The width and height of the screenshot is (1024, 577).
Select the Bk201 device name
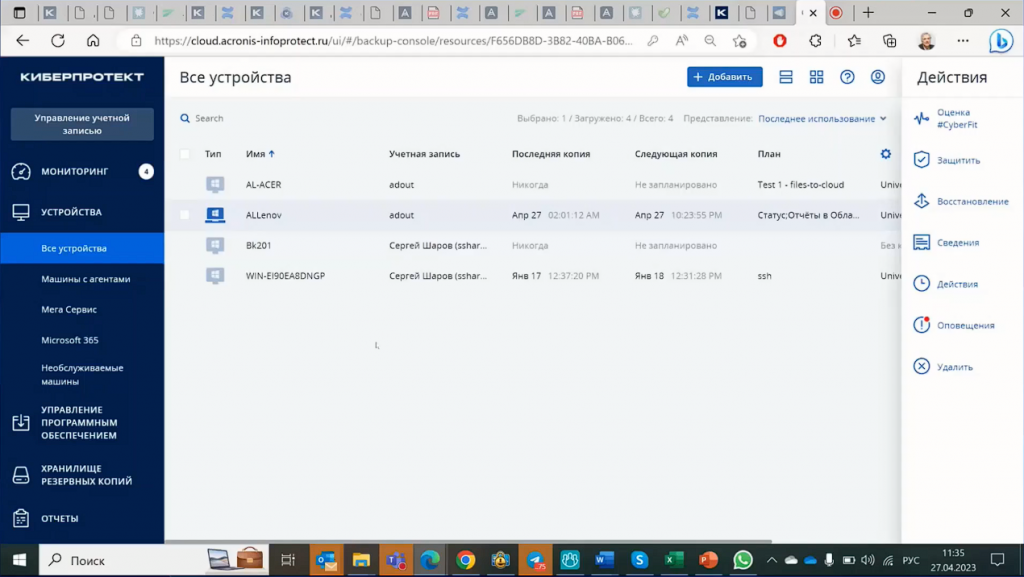click(258, 245)
